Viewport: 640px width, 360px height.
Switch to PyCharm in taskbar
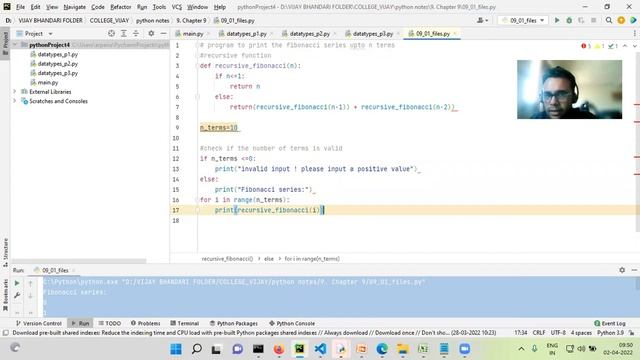coord(300,349)
